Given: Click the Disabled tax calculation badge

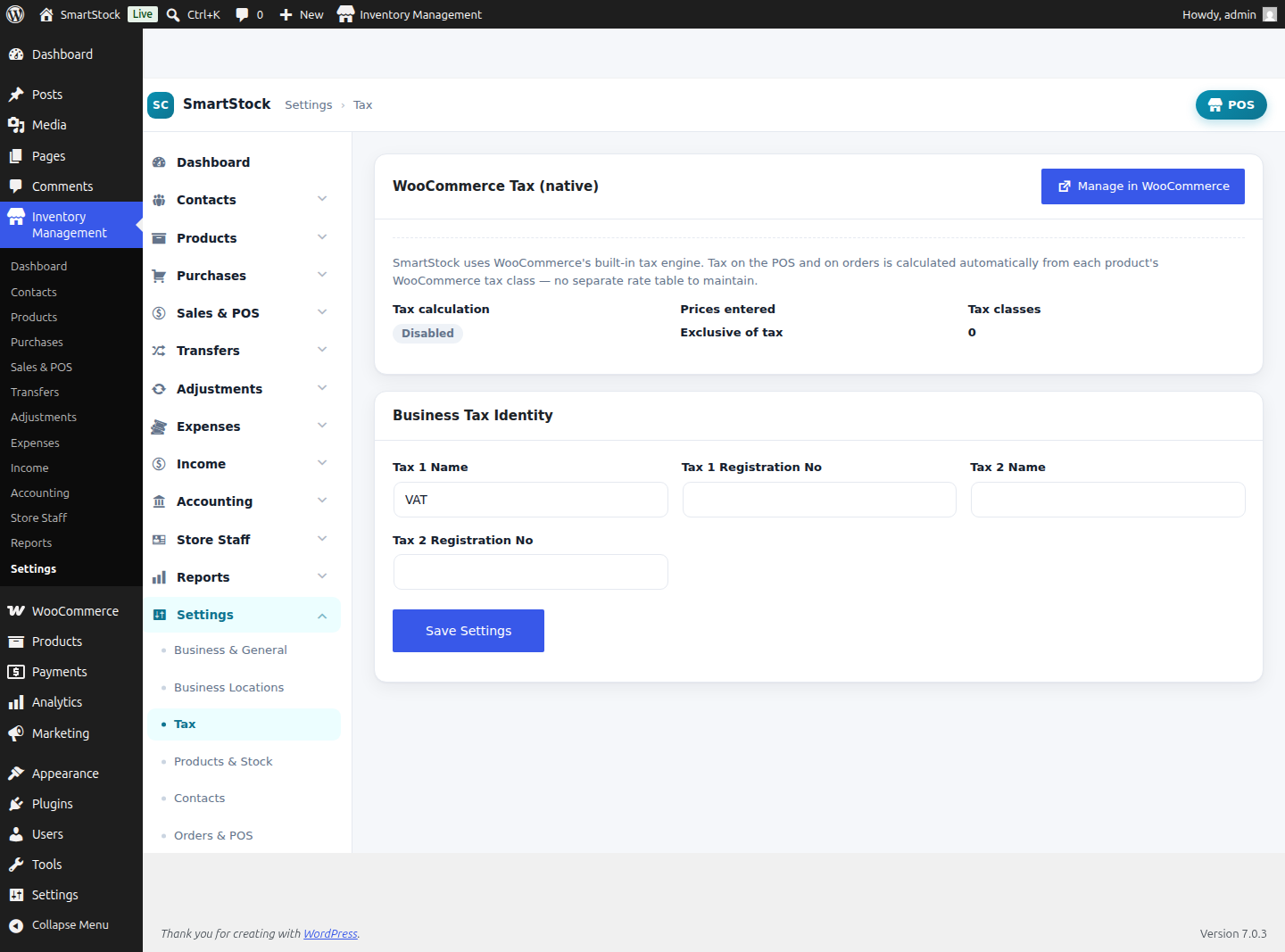Looking at the screenshot, I should click(427, 334).
